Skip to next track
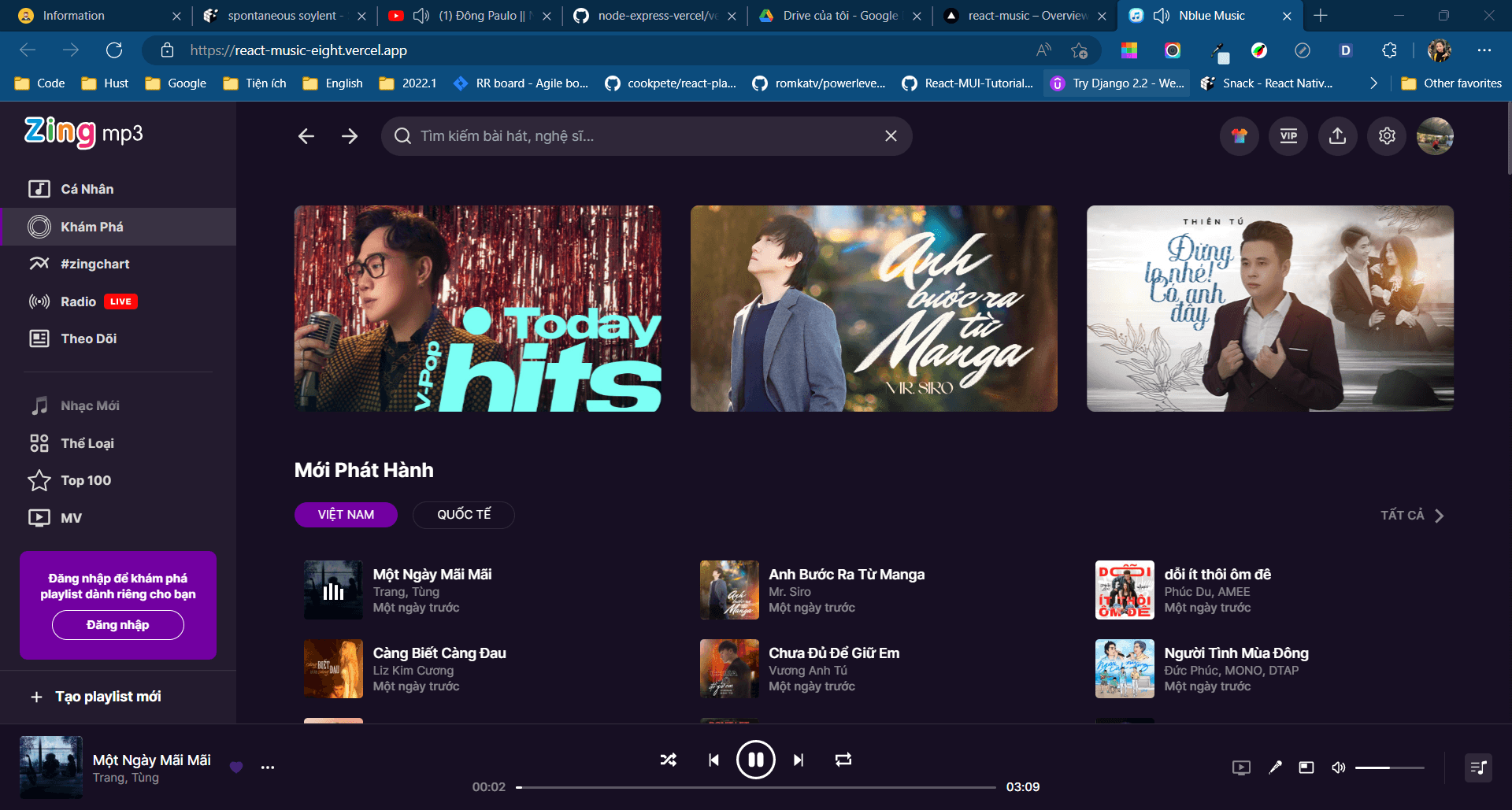Viewport: 1512px width, 810px height. coord(799,760)
